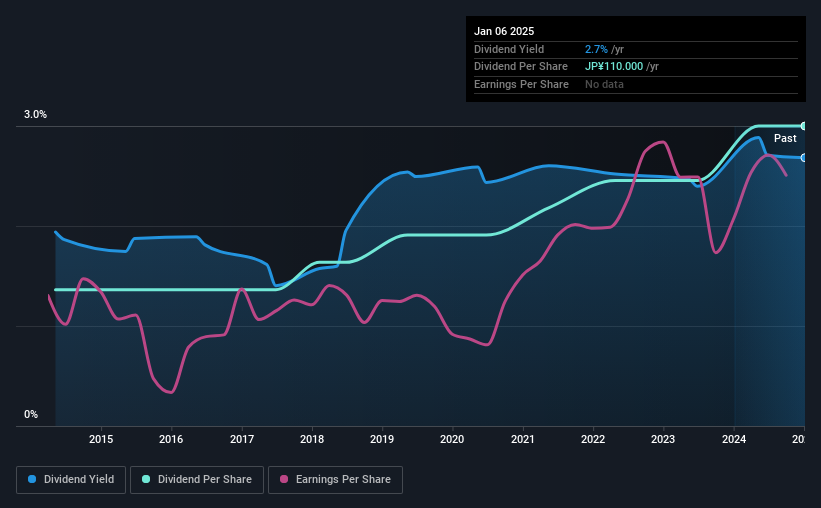Select the 2017 x-axis label

242,439
